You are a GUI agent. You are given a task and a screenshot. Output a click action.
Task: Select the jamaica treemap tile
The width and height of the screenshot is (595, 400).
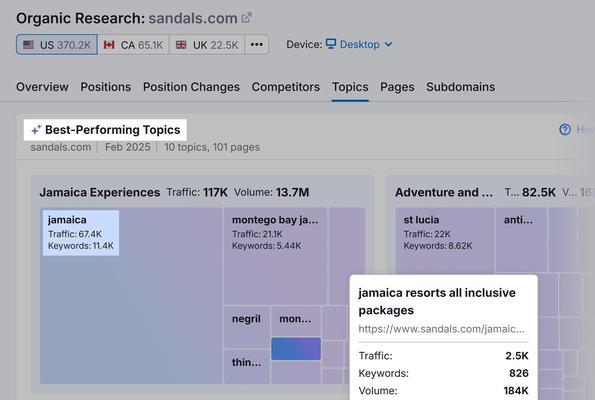click(x=131, y=296)
